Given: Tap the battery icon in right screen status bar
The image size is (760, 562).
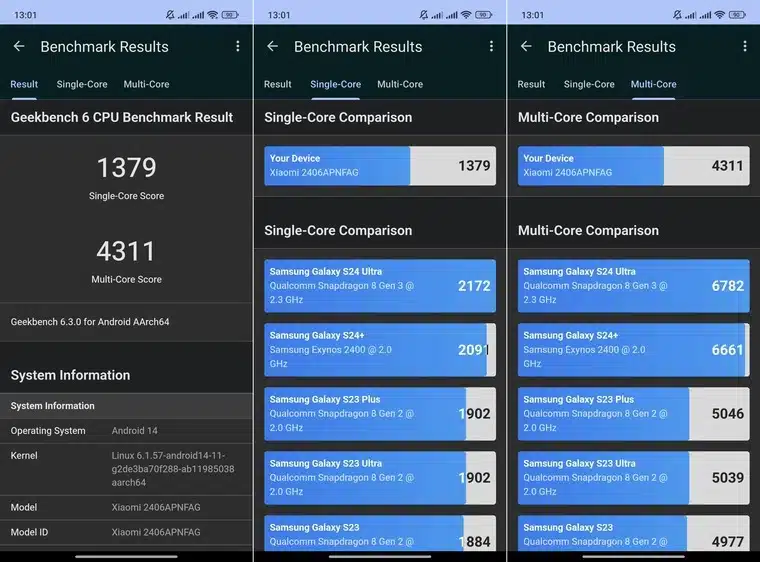Looking at the screenshot, I should point(737,15).
